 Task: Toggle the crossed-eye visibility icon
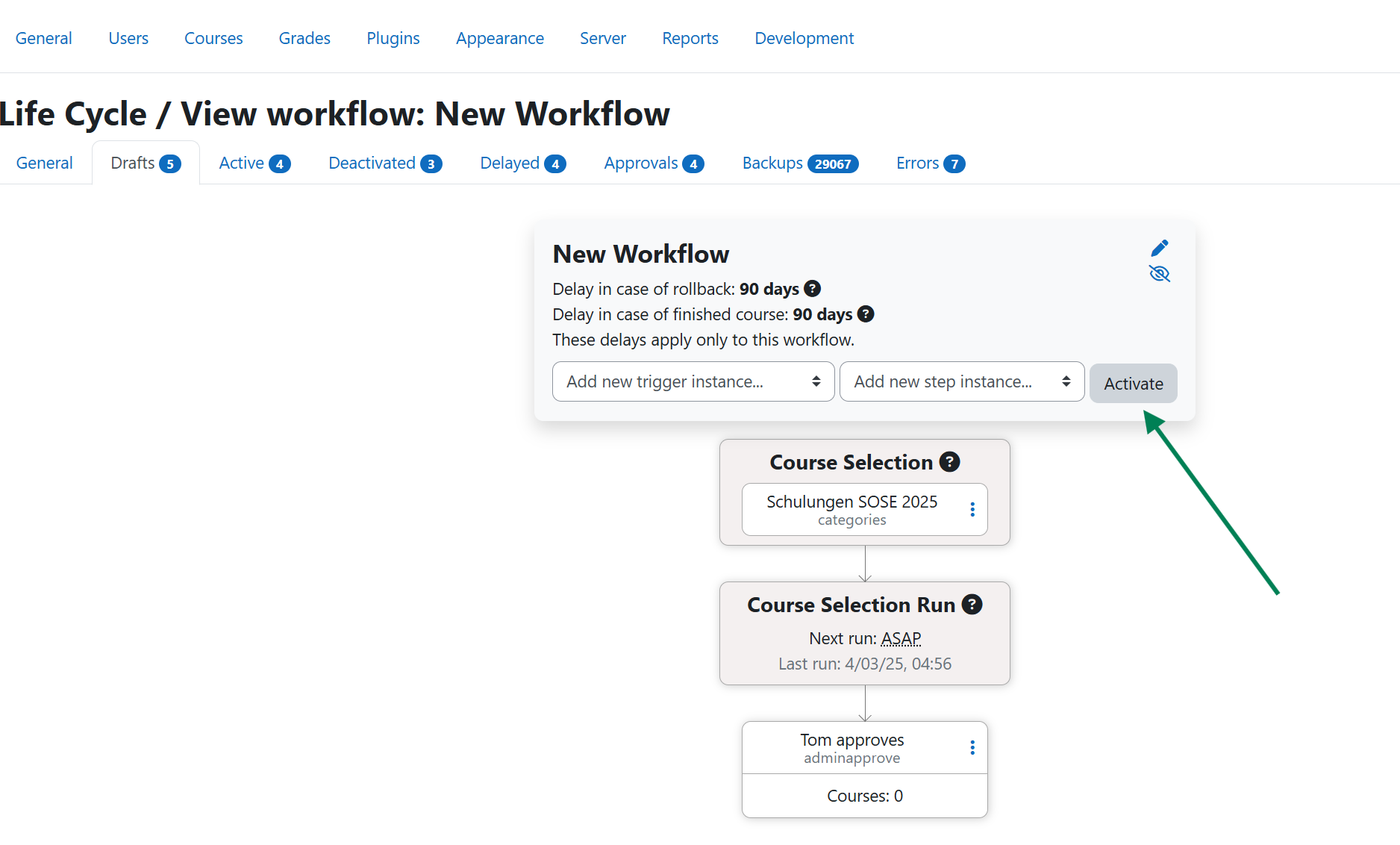[1159, 274]
